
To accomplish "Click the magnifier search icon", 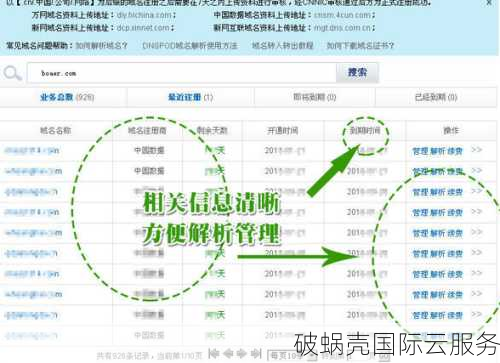I will (x=12, y=73).
